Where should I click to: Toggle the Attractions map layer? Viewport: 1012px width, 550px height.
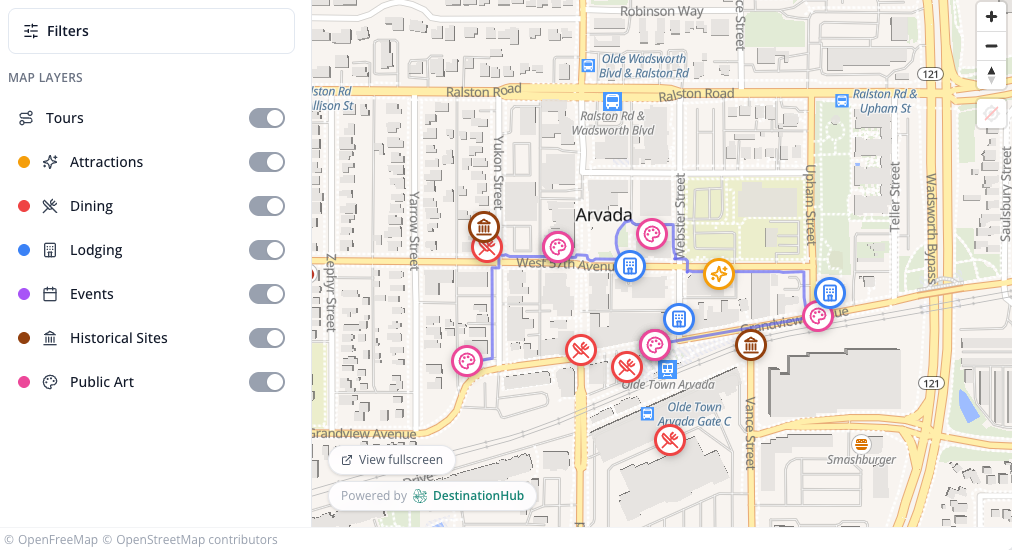(267, 162)
